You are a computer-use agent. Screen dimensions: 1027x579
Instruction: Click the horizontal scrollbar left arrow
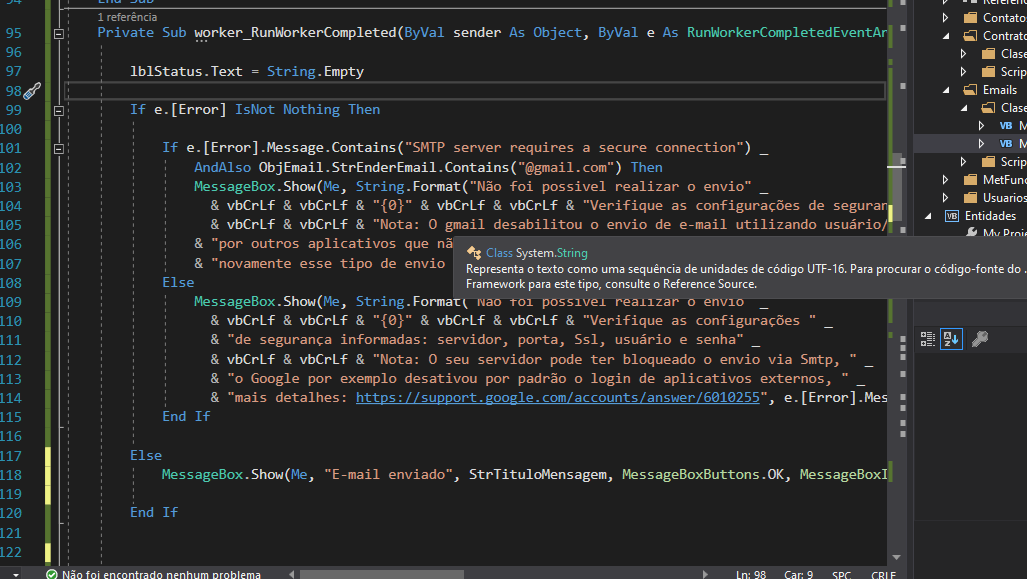click(x=291, y=574)
